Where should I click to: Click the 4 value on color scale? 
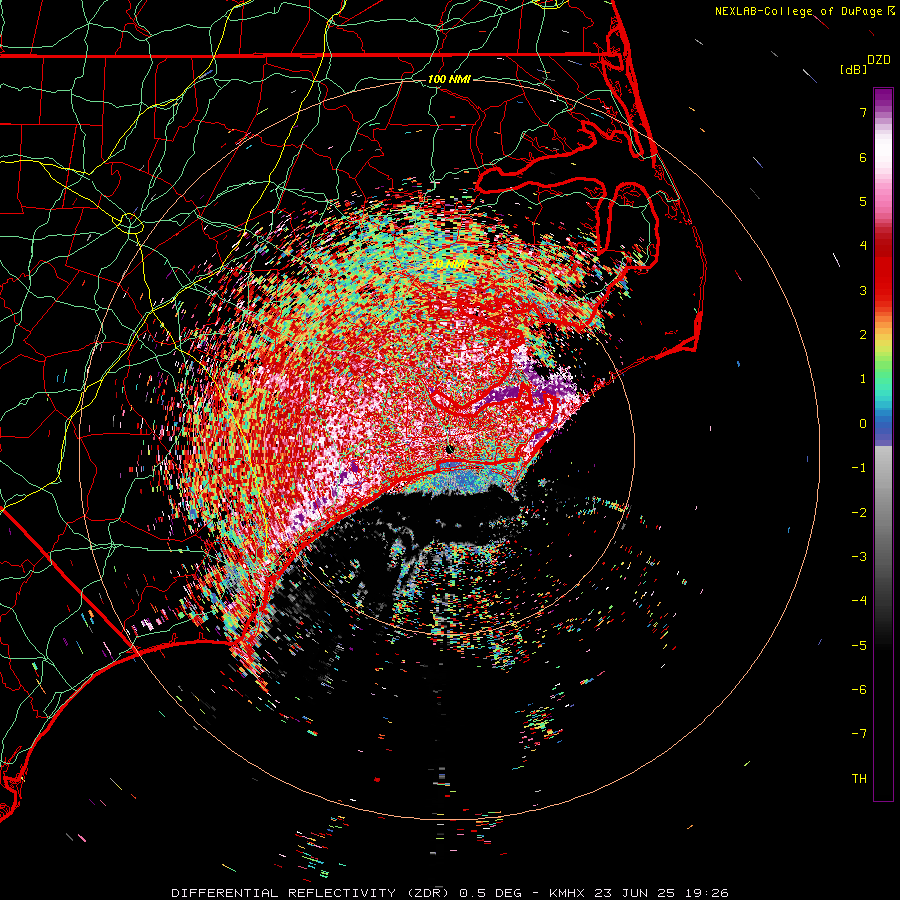(x=863, y=246)
